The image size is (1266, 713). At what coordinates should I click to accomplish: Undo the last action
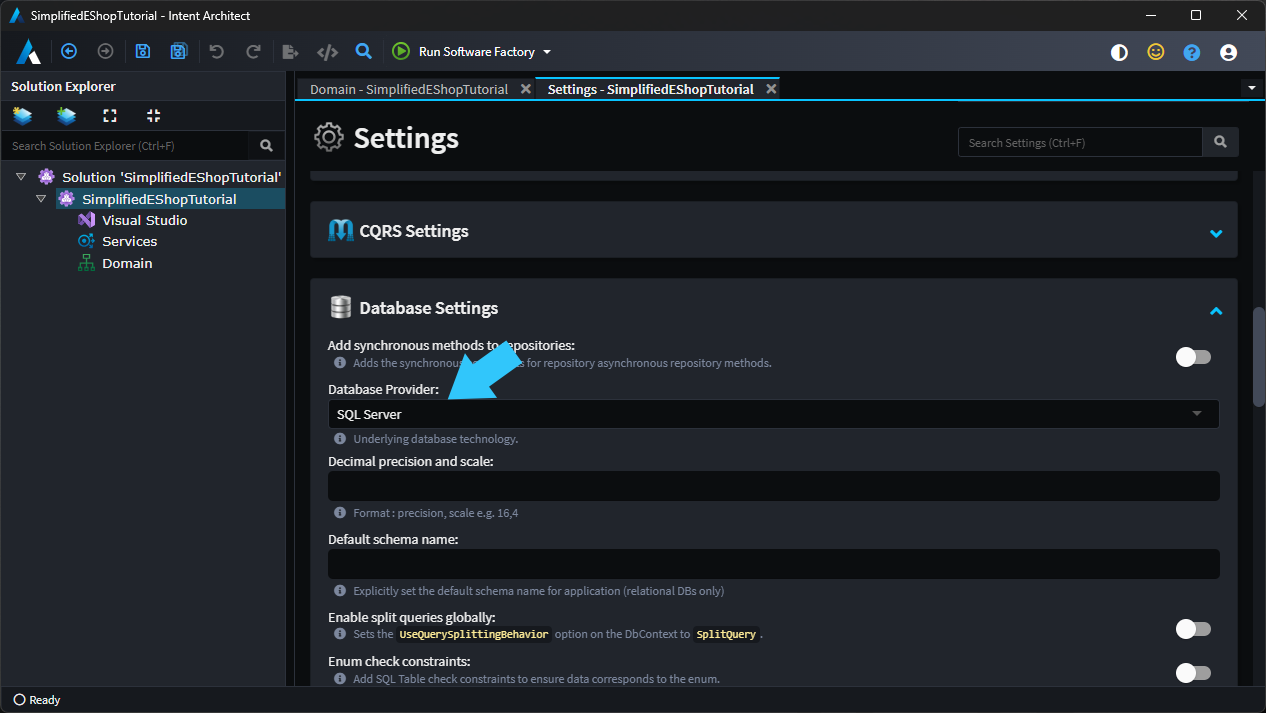(217, 52)
